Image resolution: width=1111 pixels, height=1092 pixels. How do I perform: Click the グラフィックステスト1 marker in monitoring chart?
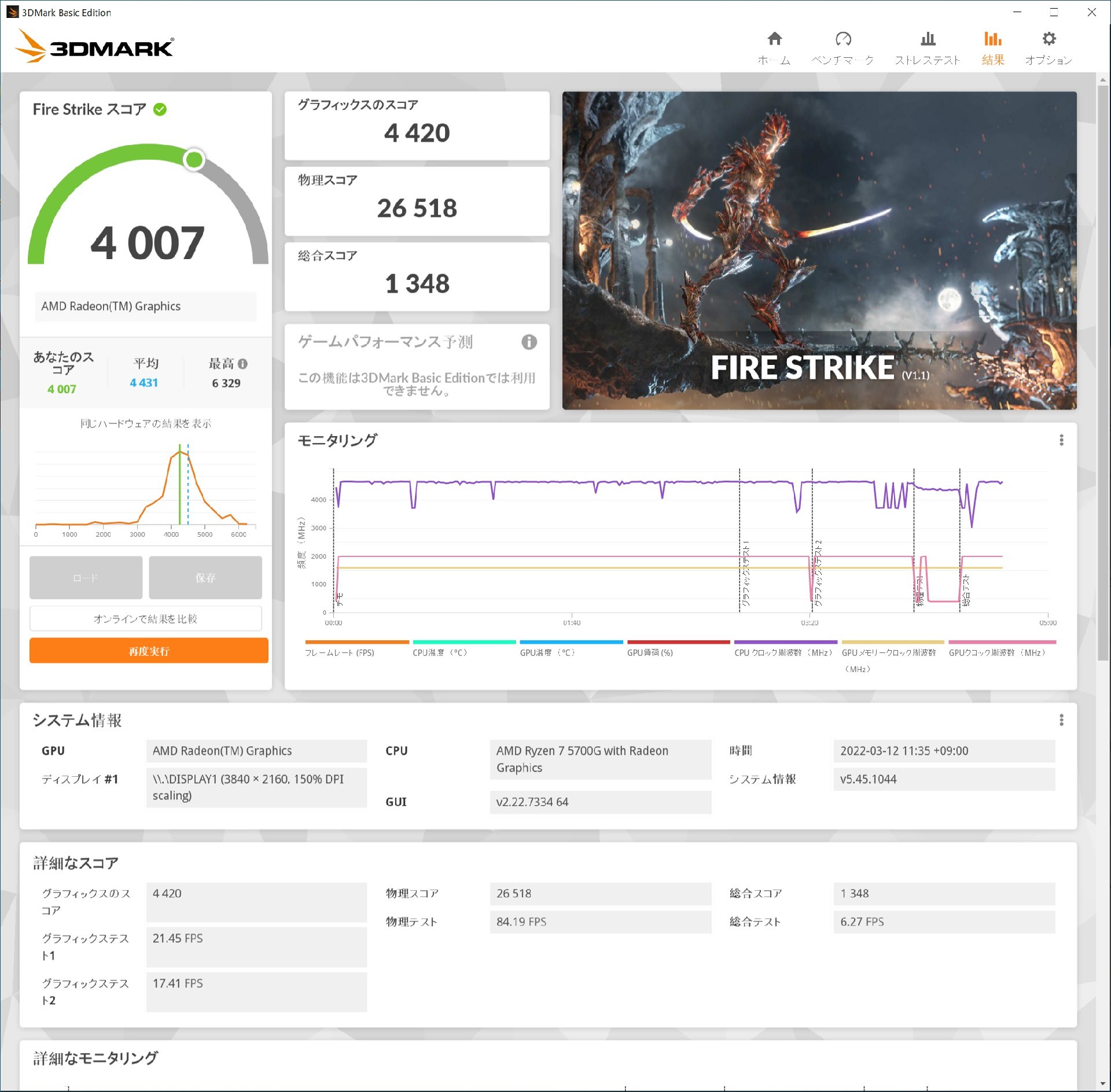click(746, 573)
